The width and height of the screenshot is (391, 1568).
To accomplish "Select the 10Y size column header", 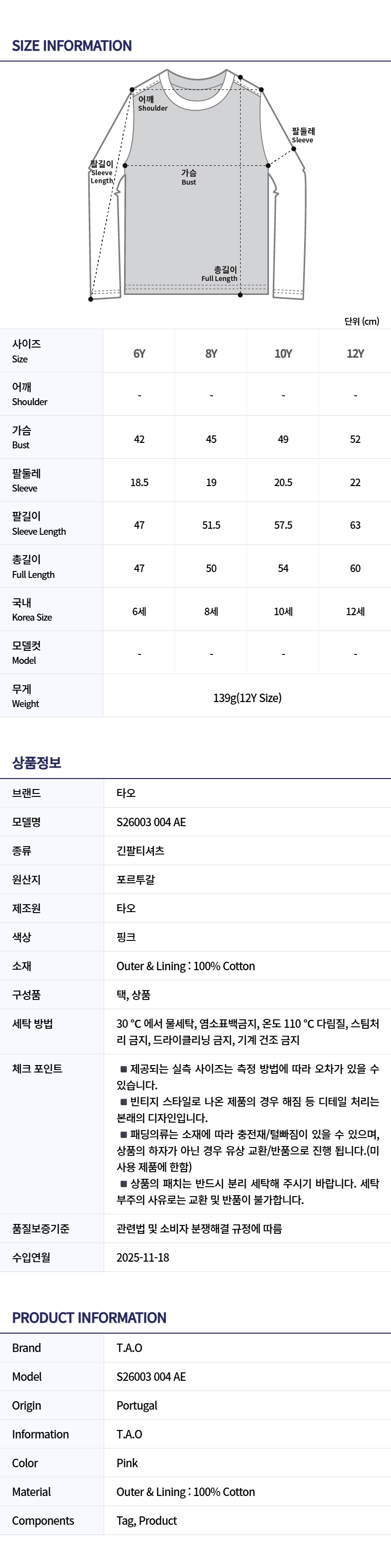I will click(x=283, y=354).
